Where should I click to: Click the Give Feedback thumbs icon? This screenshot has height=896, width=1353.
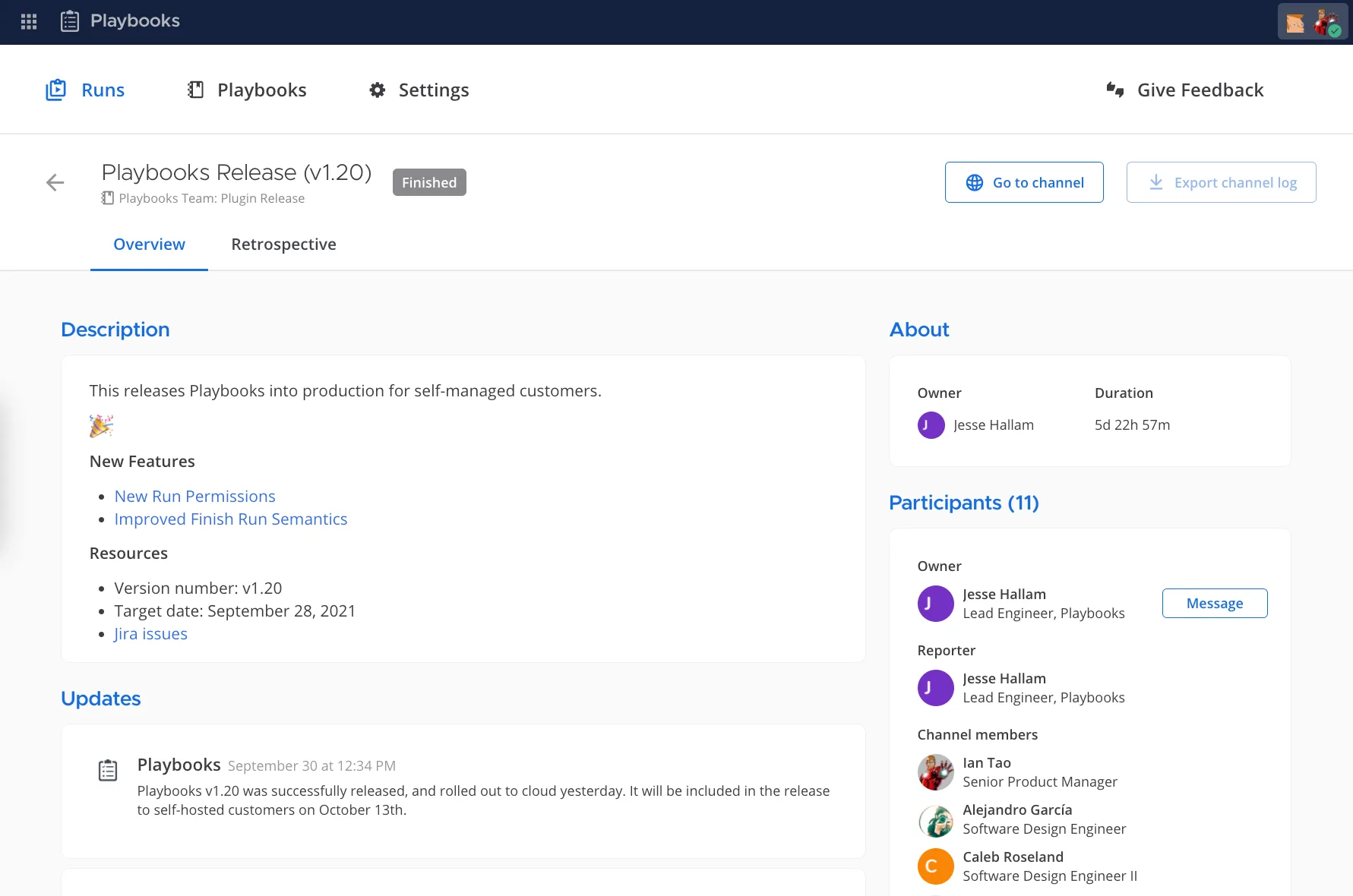point(1115,90)
